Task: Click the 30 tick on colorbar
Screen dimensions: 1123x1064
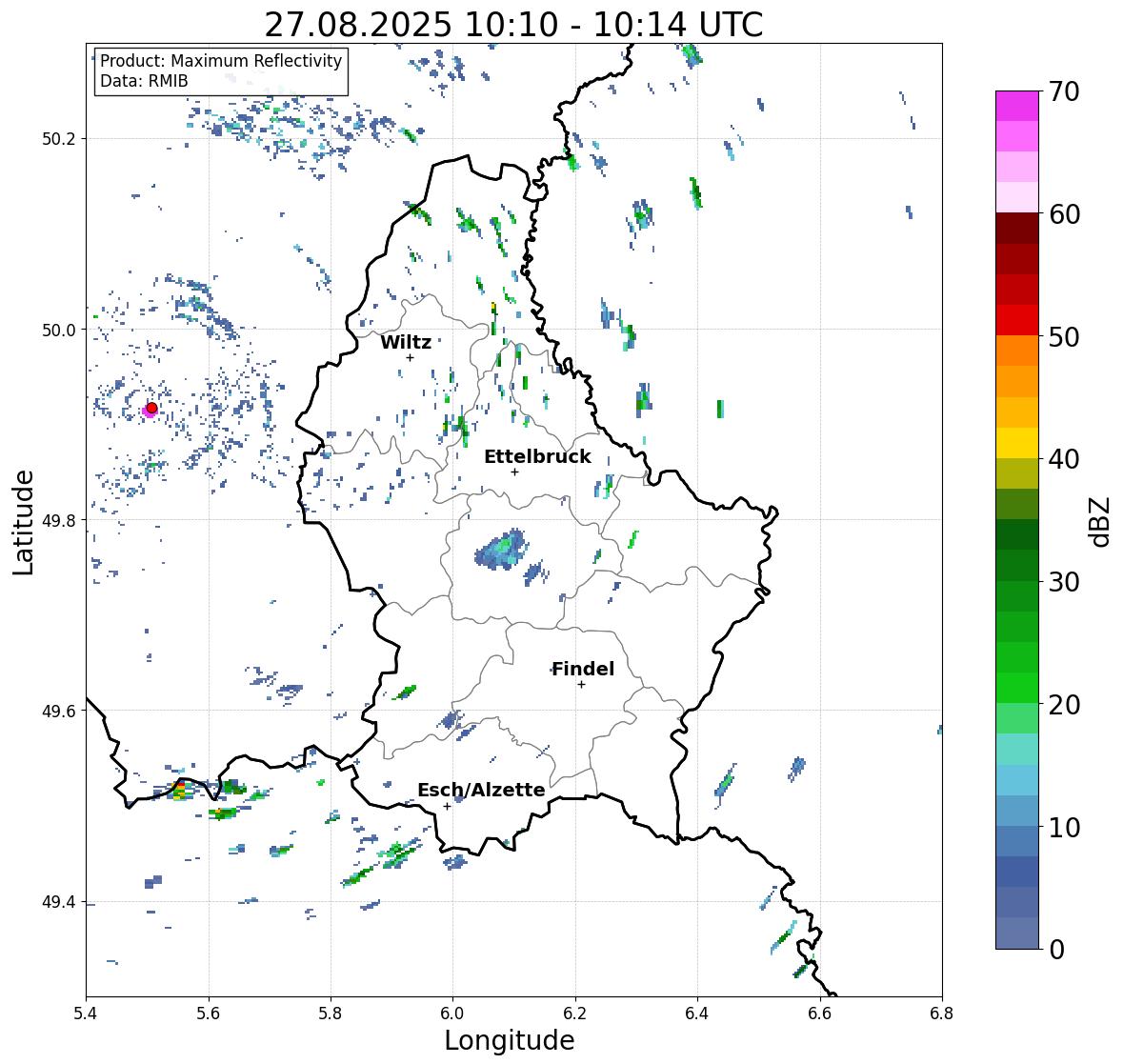Action: [x=1064, y=581]
